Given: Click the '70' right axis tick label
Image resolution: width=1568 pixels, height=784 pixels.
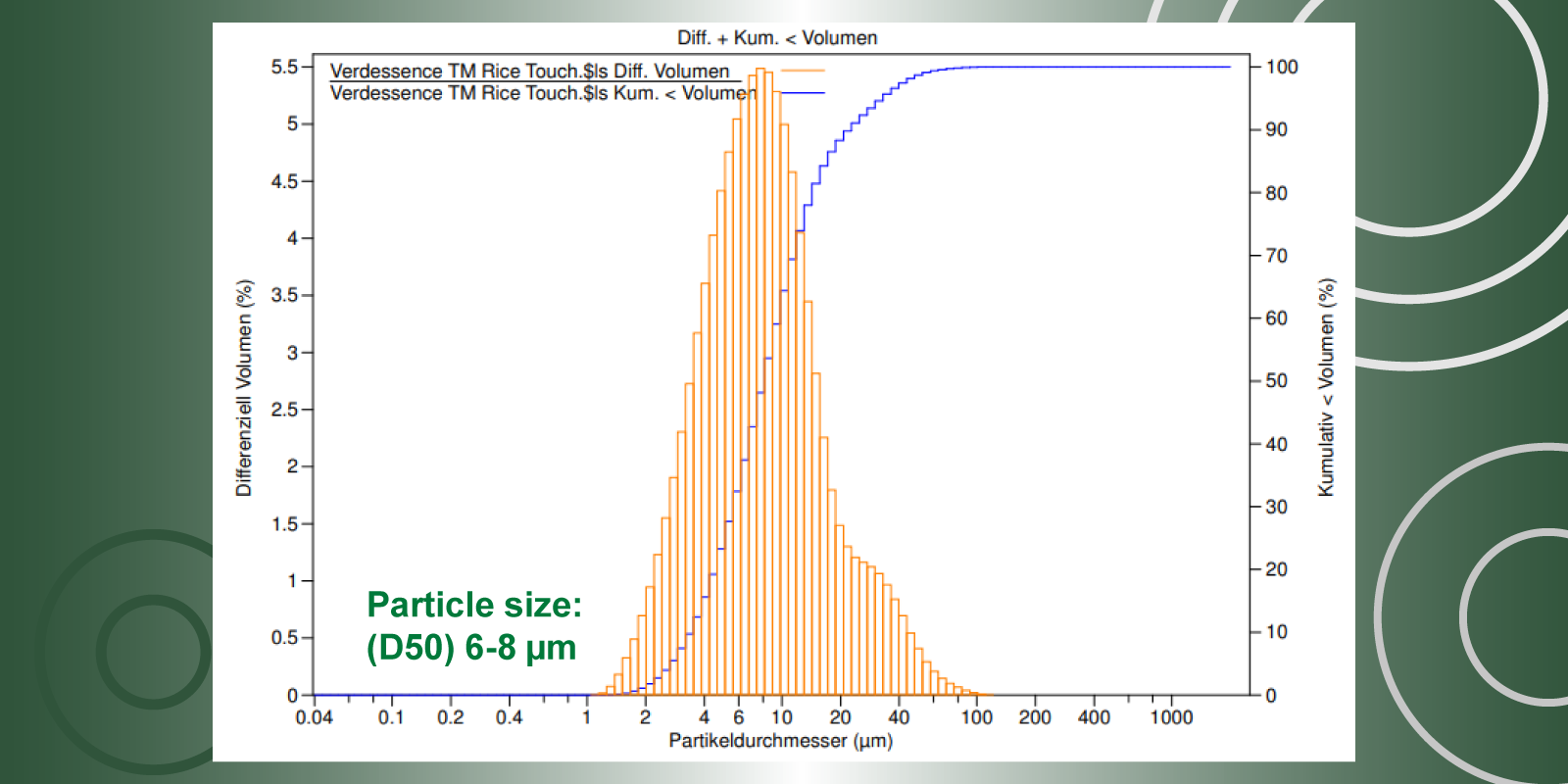Looking at the screenshot, I should (1276, 256).
